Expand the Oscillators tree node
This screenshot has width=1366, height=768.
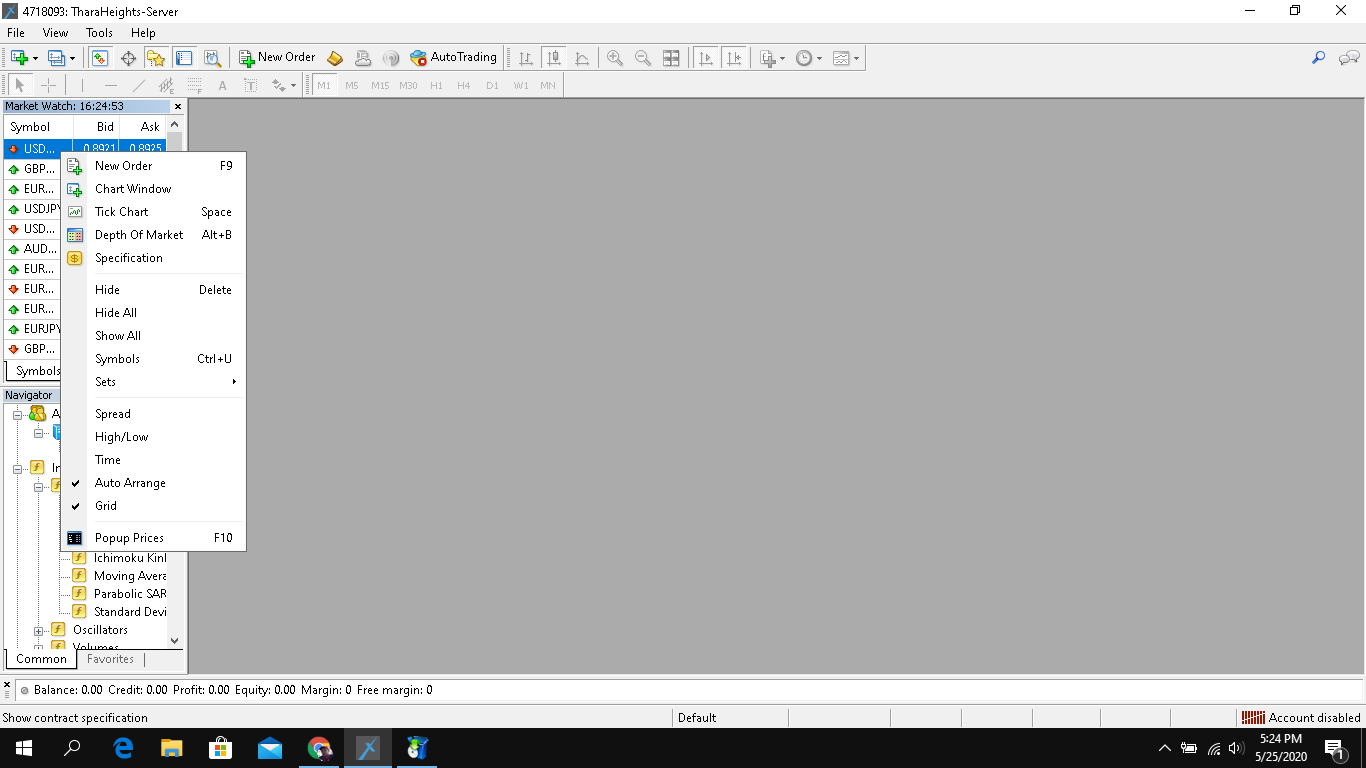[39, 631]
